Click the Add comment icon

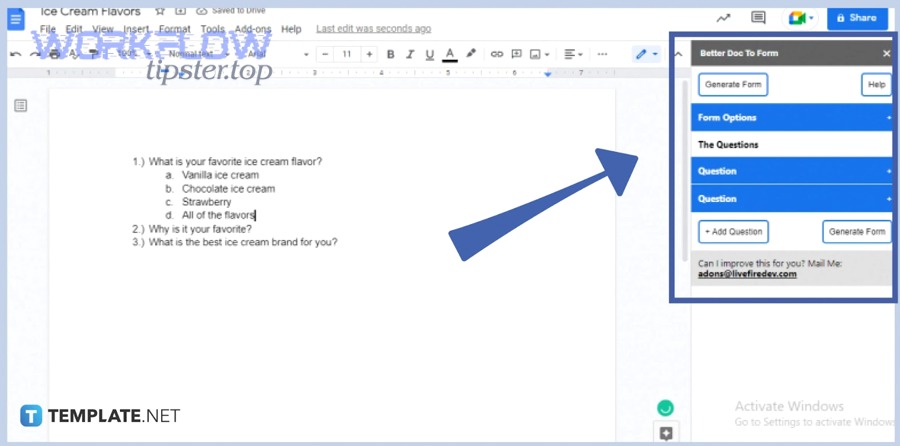coord(517,55)
